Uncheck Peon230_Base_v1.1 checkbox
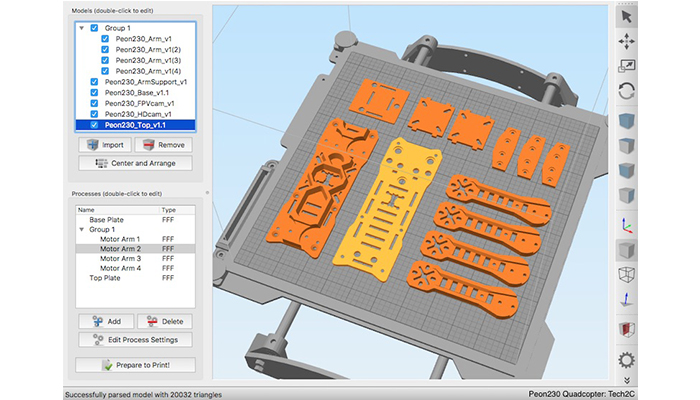This screenshot has width=700, height=400. point(94,92)
